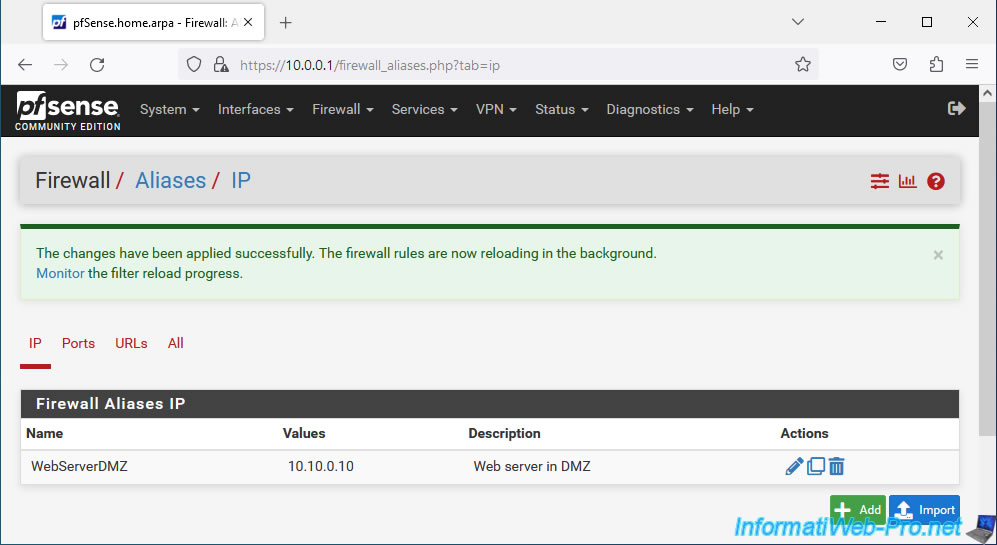Screen dimensions: 997x545
Task: Follow the Aliases breadcrumb link
Action: [x=170, y=181]
